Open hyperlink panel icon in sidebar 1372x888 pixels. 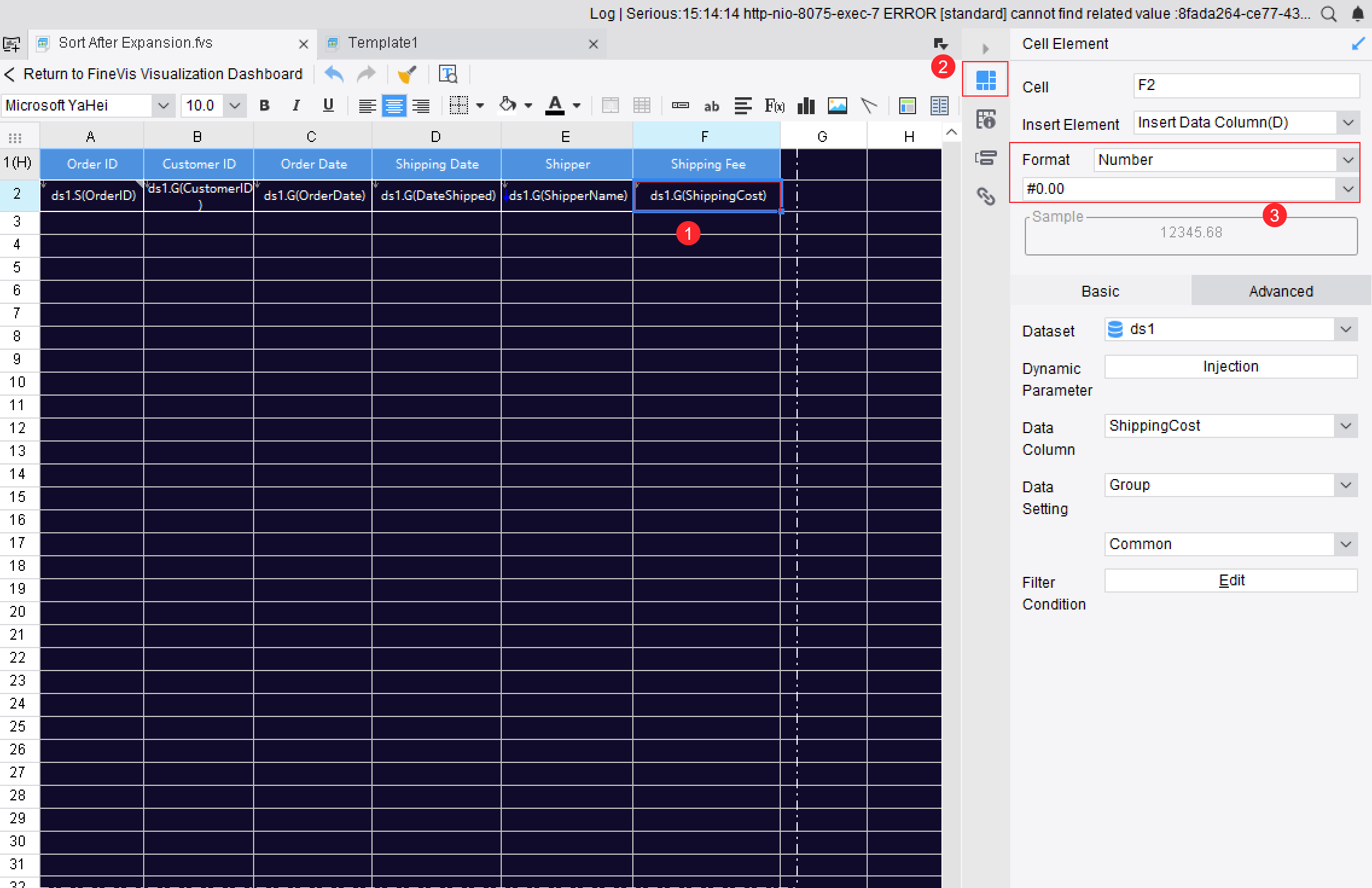pyautogui.click(x=986, y=196)
